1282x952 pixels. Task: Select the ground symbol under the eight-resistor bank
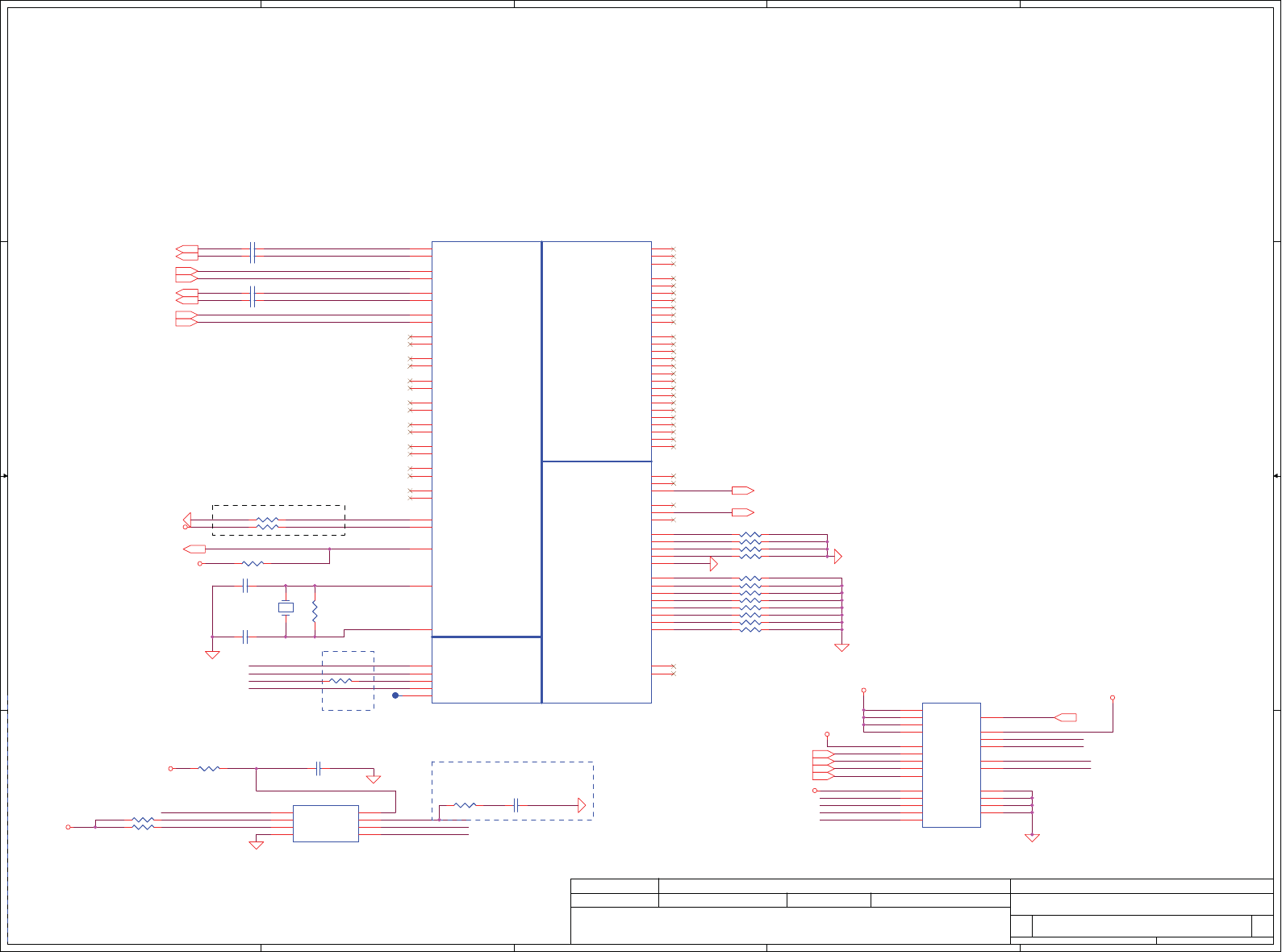coord(841,647)
